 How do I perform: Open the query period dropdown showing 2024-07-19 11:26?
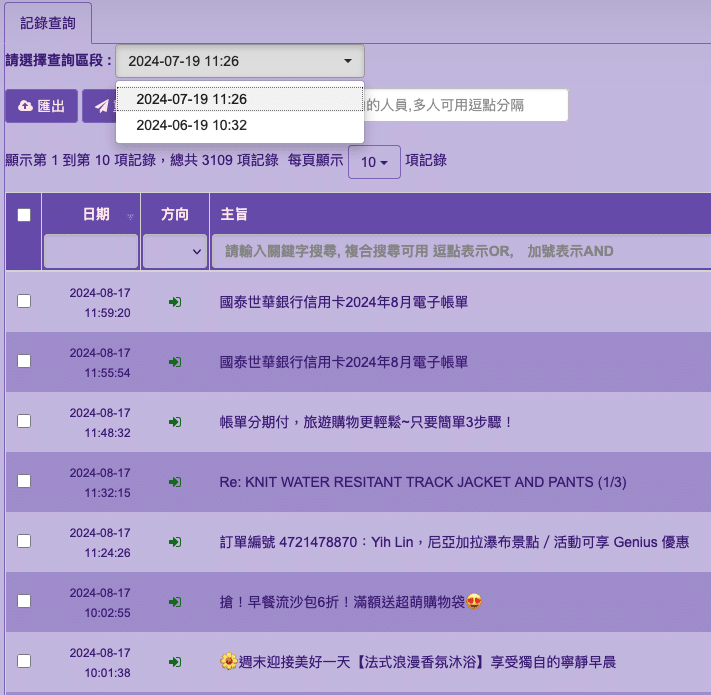pos(240,61)
